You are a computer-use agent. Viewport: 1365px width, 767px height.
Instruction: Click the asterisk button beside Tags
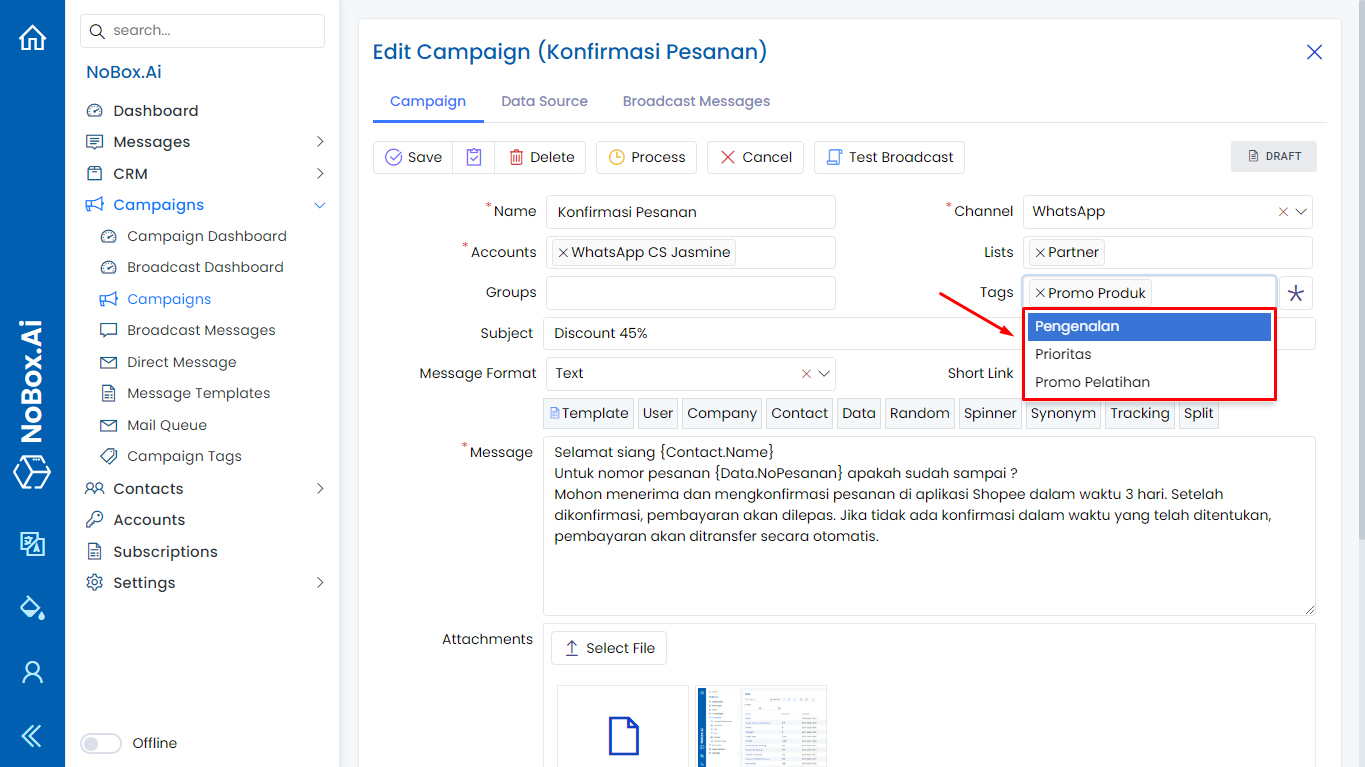tap(1295, 293)
